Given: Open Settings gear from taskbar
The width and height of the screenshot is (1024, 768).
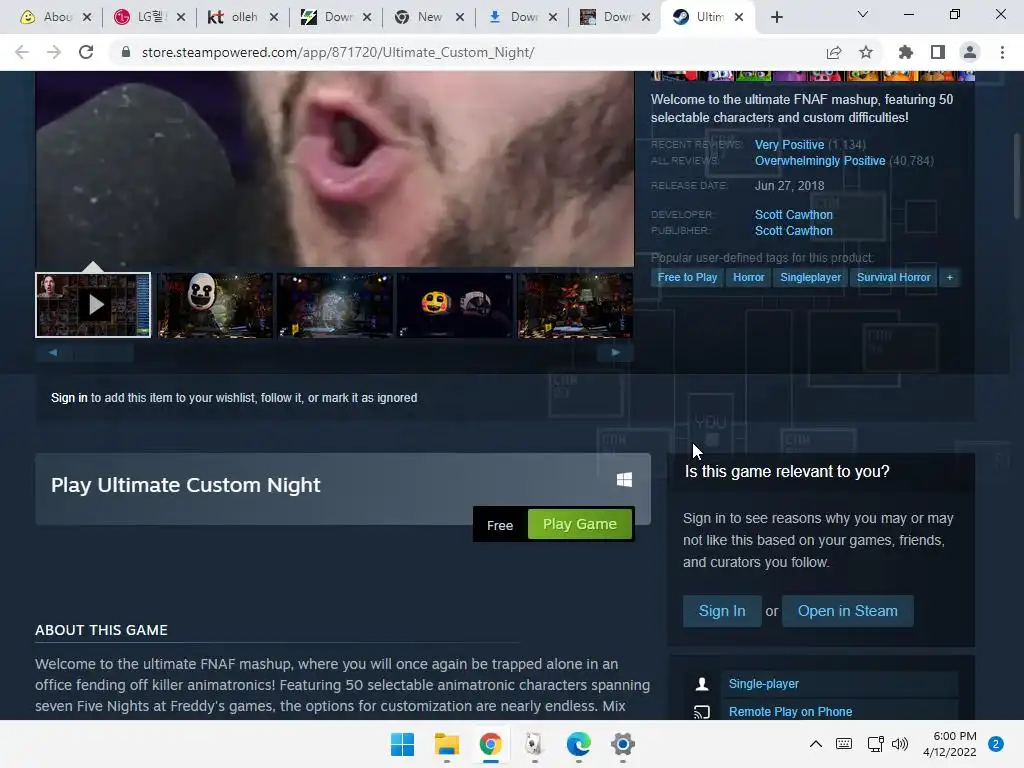Looking at the screenshot, I should pos(622,744).
